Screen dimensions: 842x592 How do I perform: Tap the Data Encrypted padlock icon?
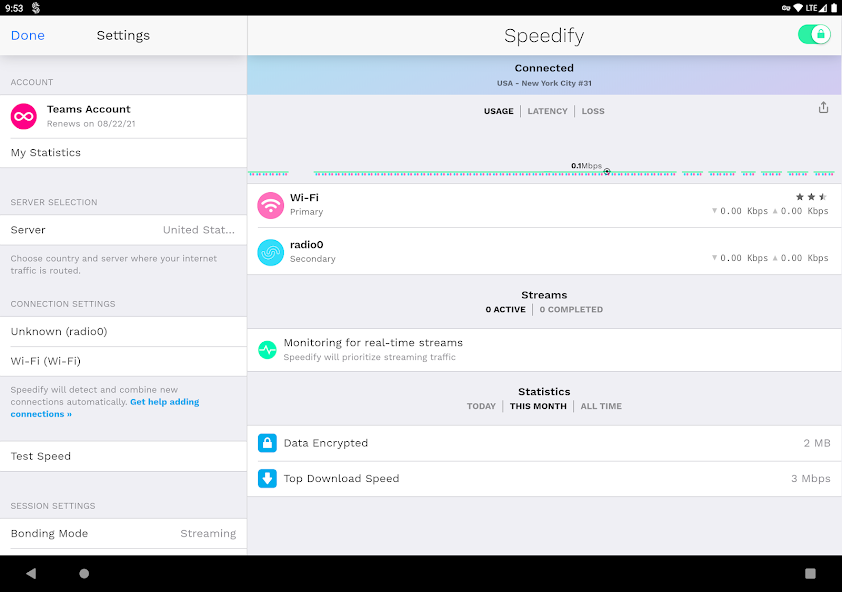[x=267, y=442]
